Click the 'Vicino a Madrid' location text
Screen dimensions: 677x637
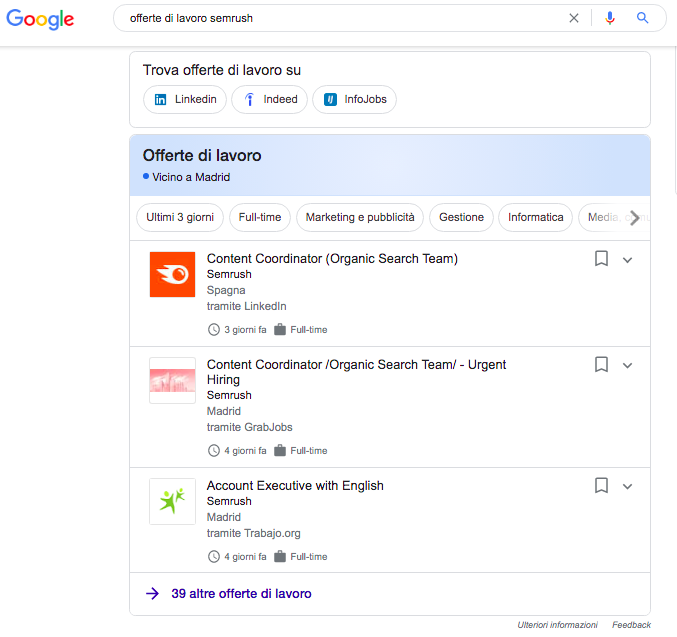coord(191,177)
